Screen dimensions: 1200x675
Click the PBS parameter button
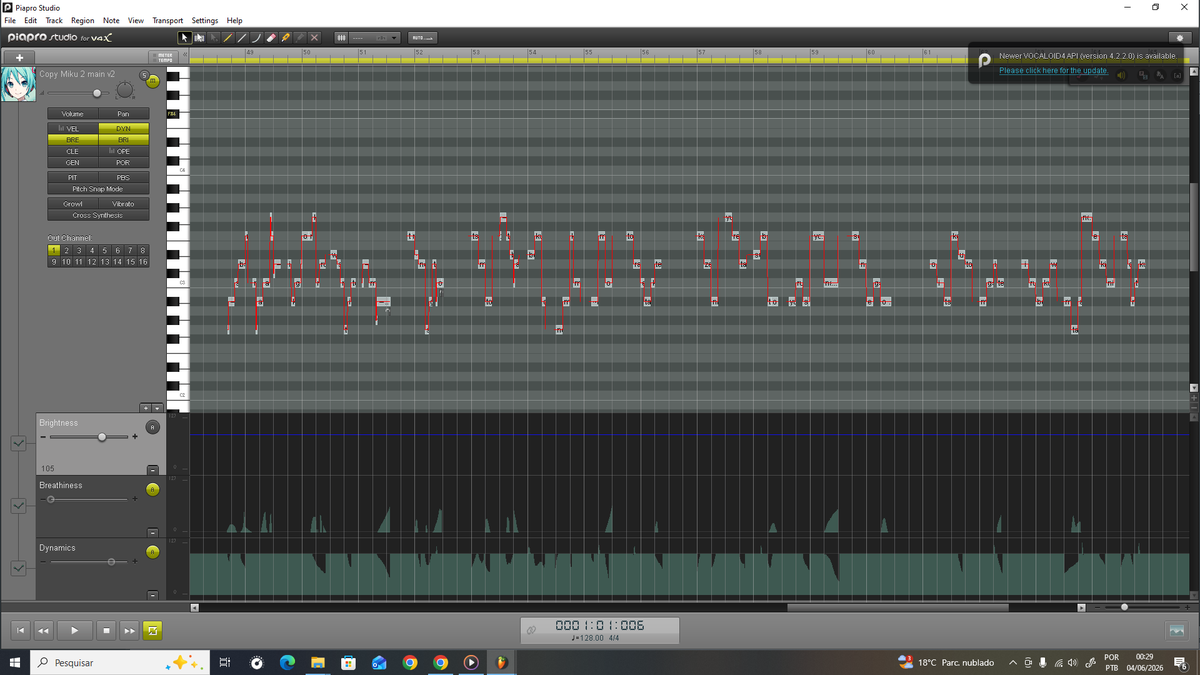pos(123,177)
